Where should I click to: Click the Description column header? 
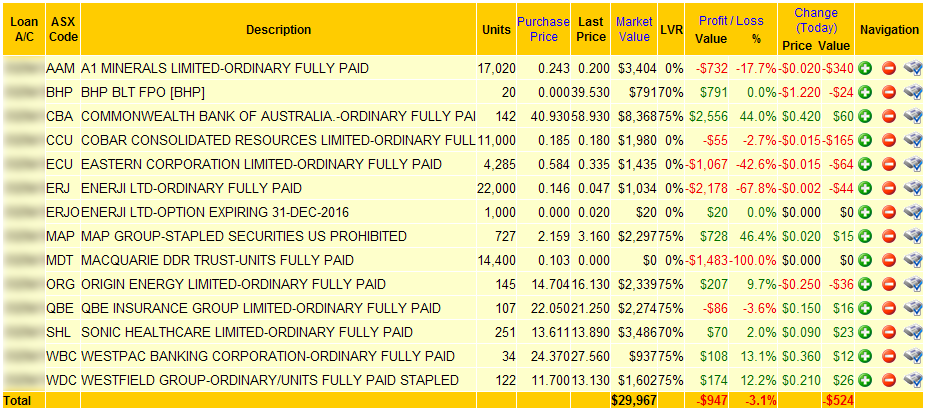(x=278, y=30)
